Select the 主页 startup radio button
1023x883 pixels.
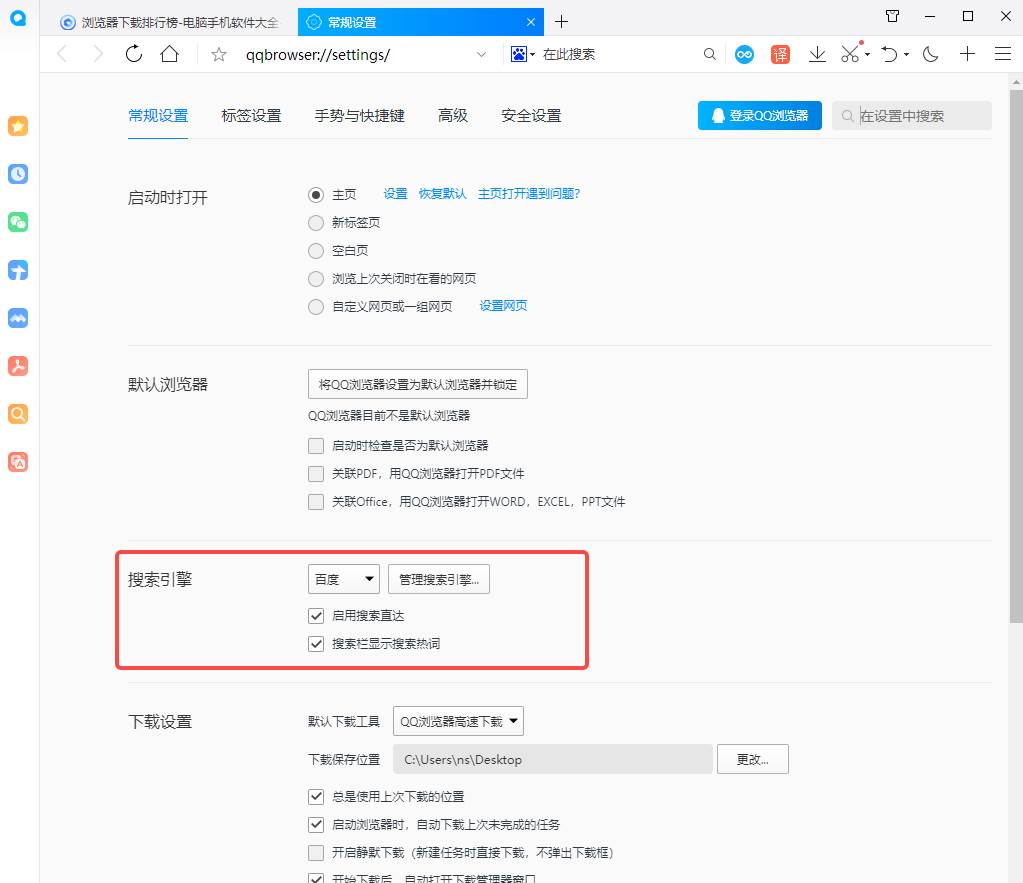click(x=316, y=194)
